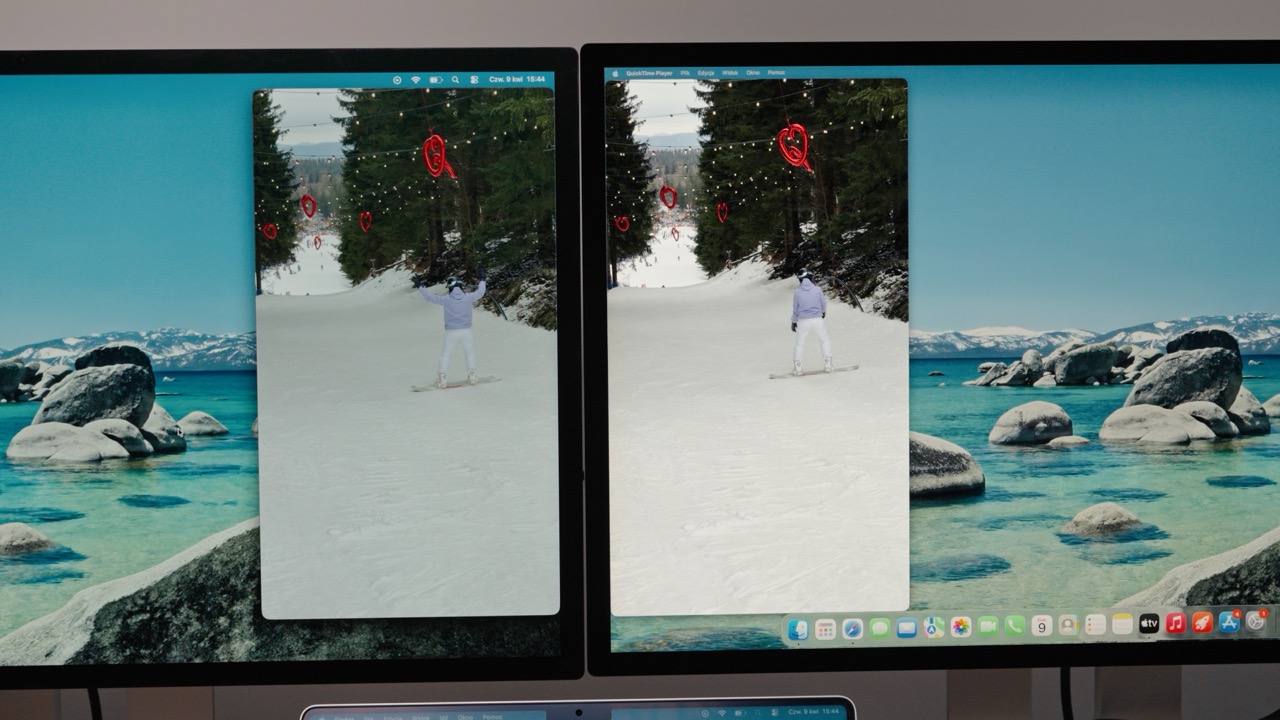Image resolution: width=1280 pixels, height=720 pixels.
Task: Launch Safari from the Dock
Action: (852, 628)
